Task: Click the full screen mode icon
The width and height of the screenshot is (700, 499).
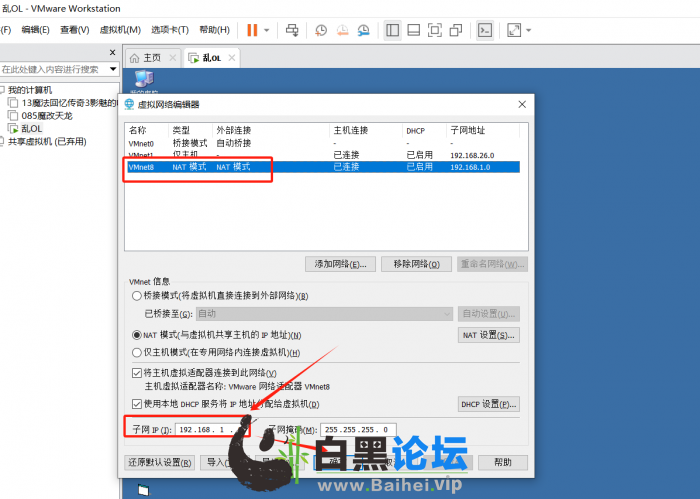Action: click(x=434, y=30)
